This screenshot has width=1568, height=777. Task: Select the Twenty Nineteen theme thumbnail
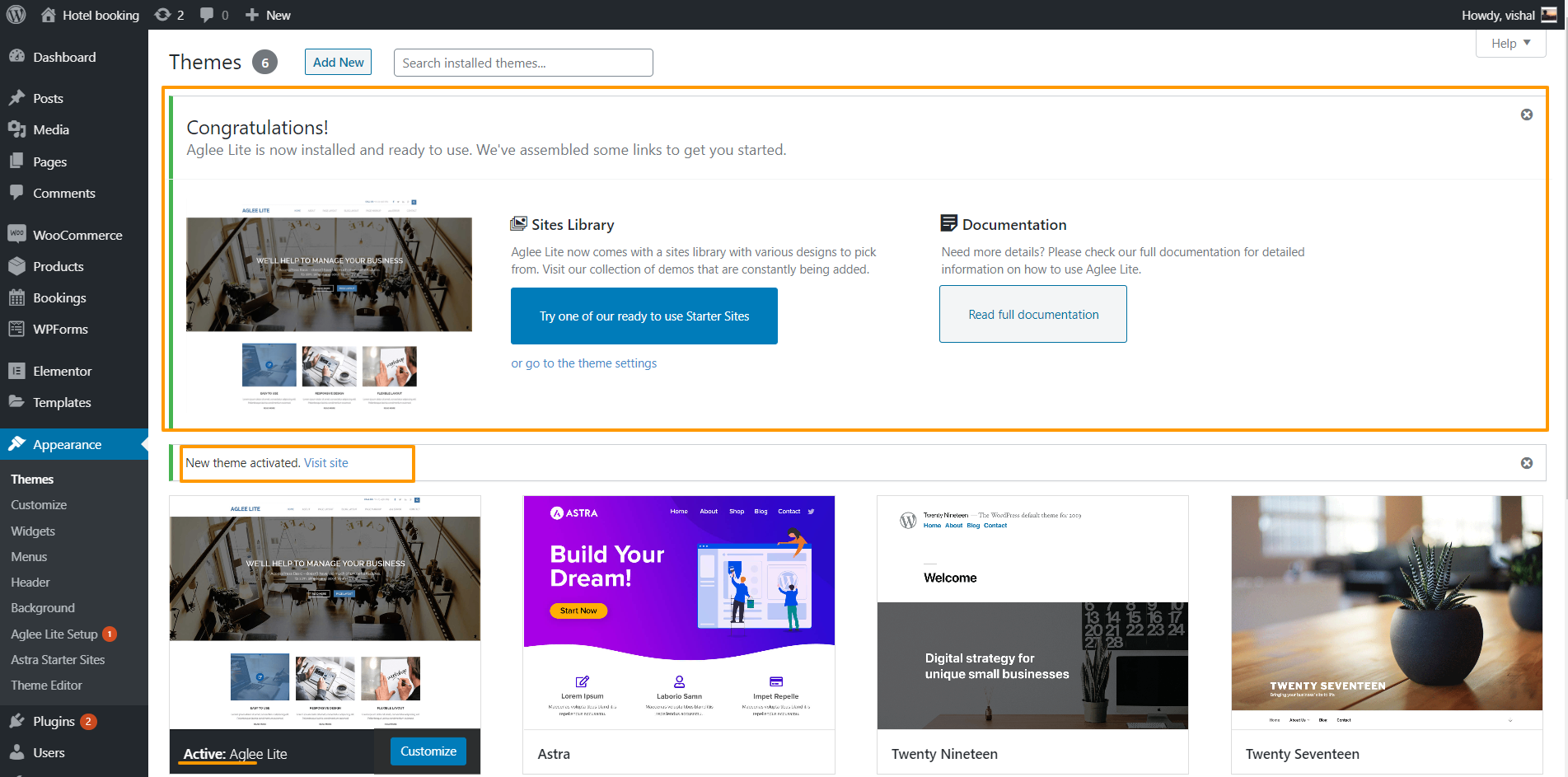pos(1032,612)
